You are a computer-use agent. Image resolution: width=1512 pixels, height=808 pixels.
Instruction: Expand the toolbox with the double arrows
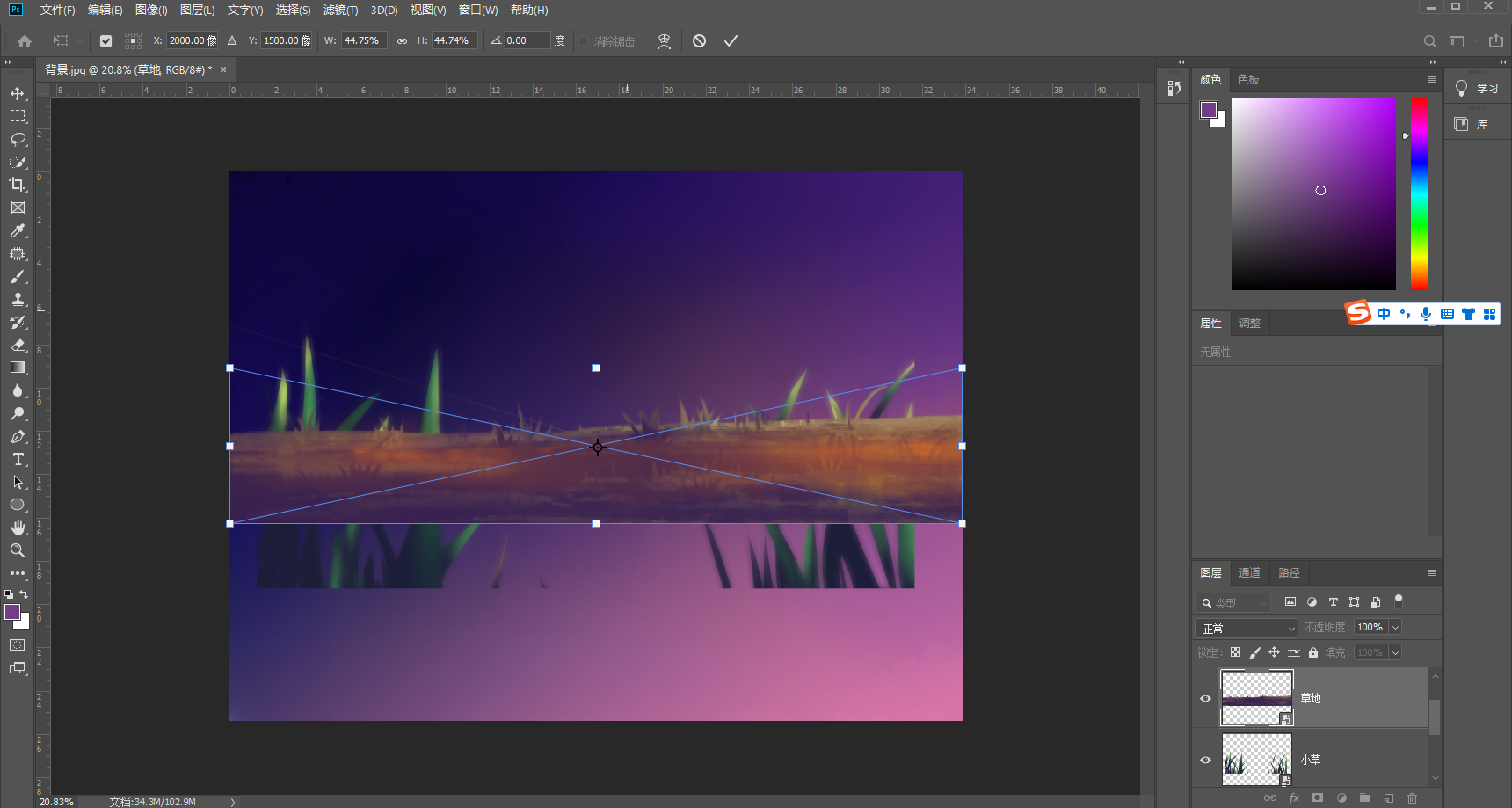(8, 62)
